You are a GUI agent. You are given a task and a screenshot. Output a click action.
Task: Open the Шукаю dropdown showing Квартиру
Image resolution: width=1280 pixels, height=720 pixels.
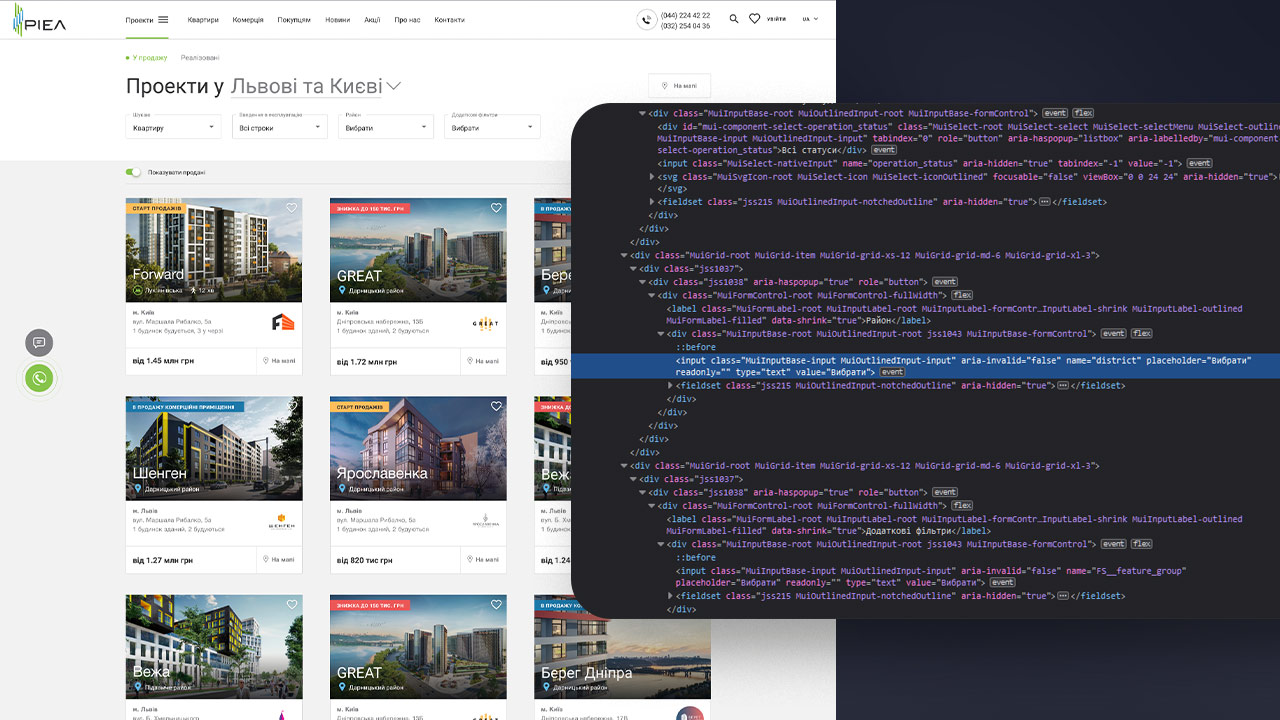(x=173, y=127)
